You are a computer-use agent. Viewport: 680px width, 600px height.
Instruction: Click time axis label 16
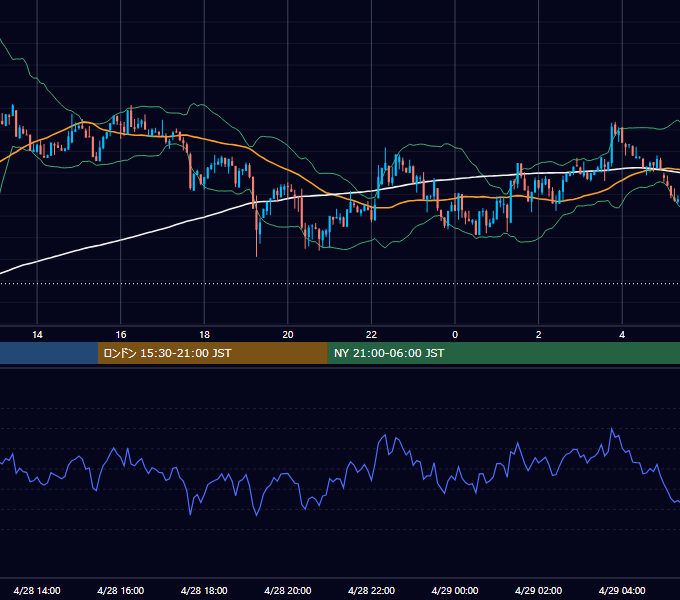click(x=121, y=335)
